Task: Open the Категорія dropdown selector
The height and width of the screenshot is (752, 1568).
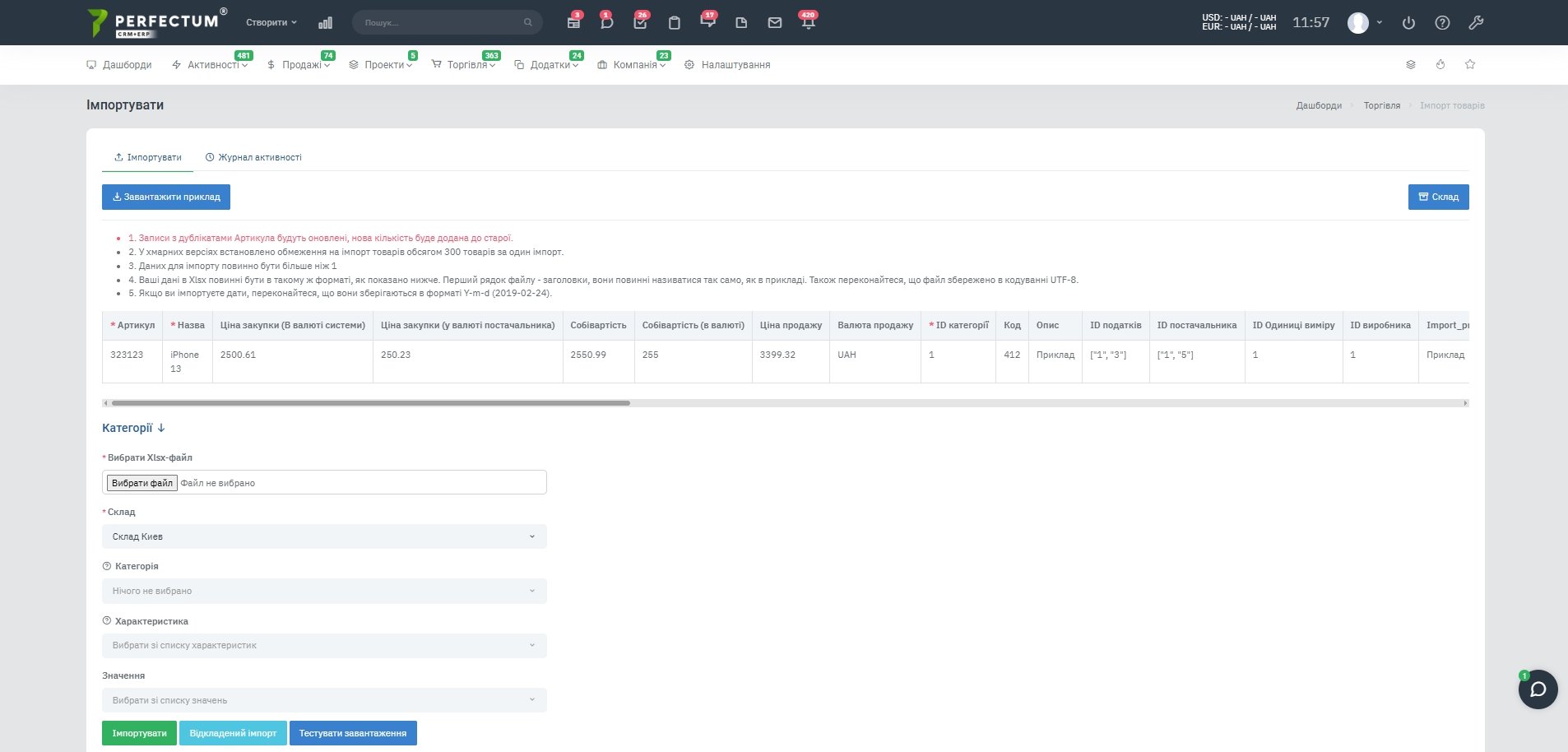Action: 324,591
